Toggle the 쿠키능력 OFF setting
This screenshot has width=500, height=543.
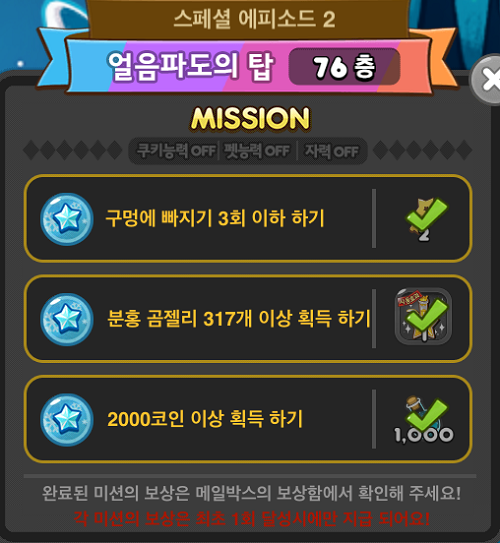pyautogui.click(x=176, y=151)
